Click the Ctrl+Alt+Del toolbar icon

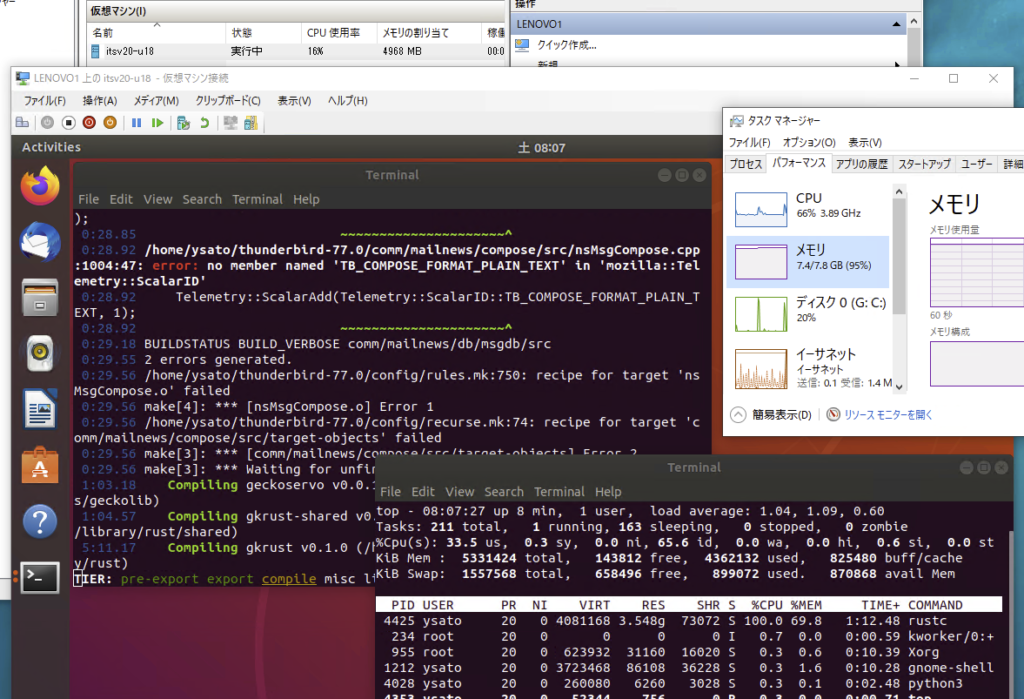[x=22, y=123]
